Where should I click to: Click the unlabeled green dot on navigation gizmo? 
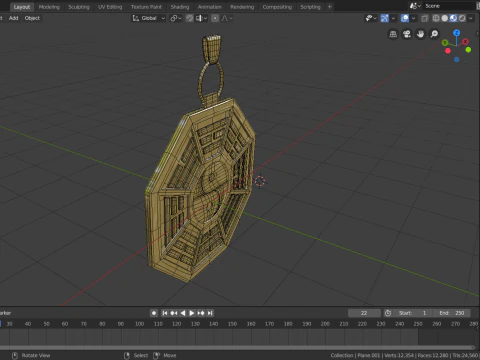468,50
